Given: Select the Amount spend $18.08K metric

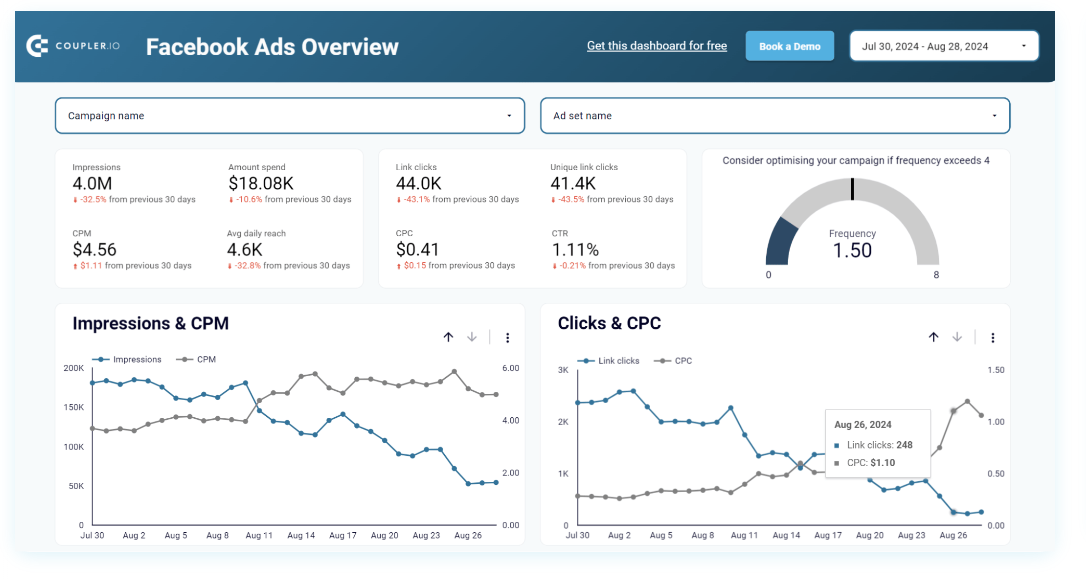Looking at the screenshot, I should [260, 183].
